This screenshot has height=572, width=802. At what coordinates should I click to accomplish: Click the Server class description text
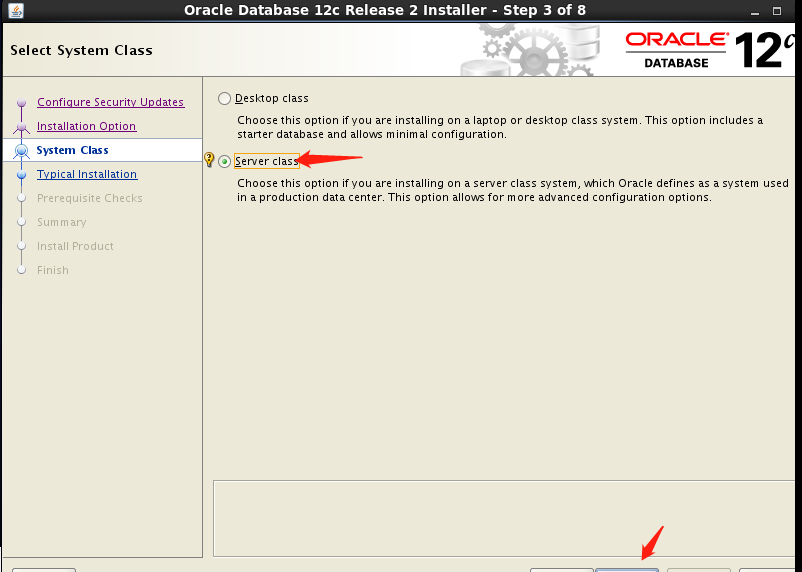pos(513,190)
